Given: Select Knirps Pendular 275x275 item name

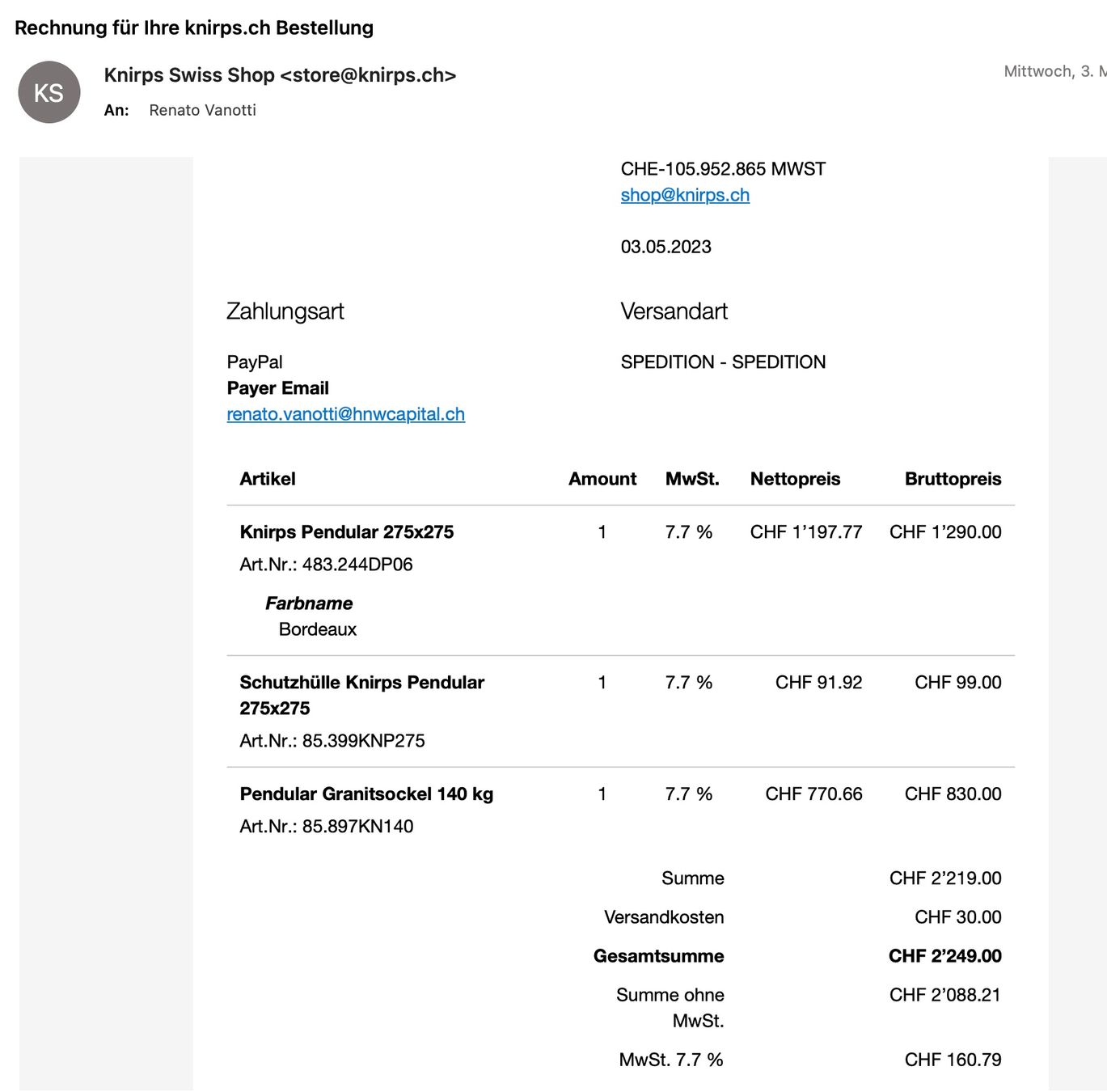Looking at the screenshot, I should (x=347, y=532).
